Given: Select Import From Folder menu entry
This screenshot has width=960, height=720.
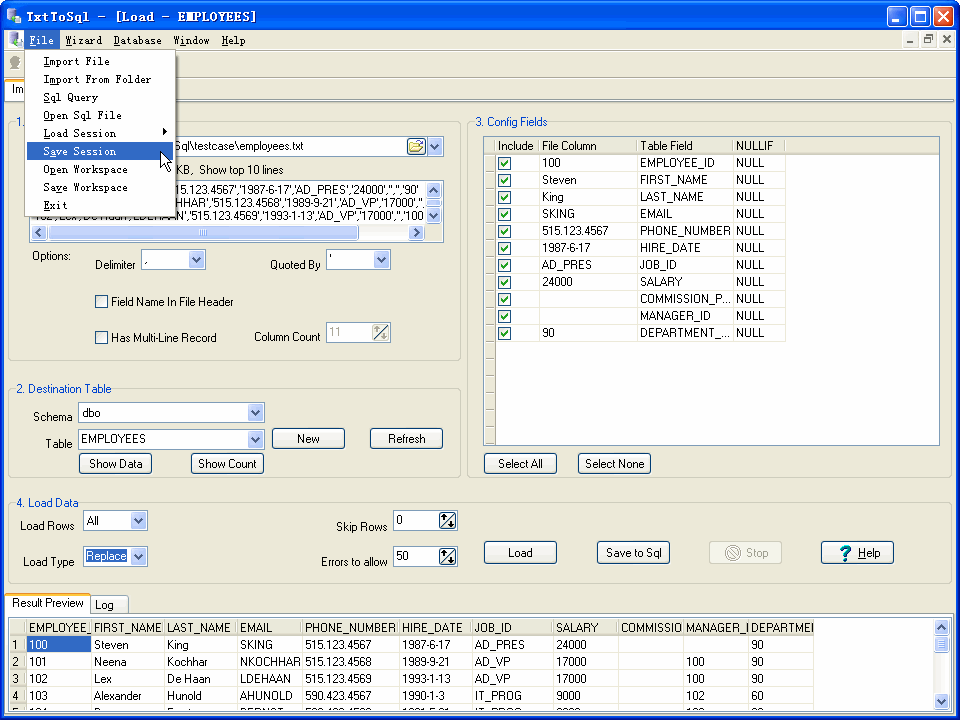Looking at the screenshot, I should (x=100, y=79).
